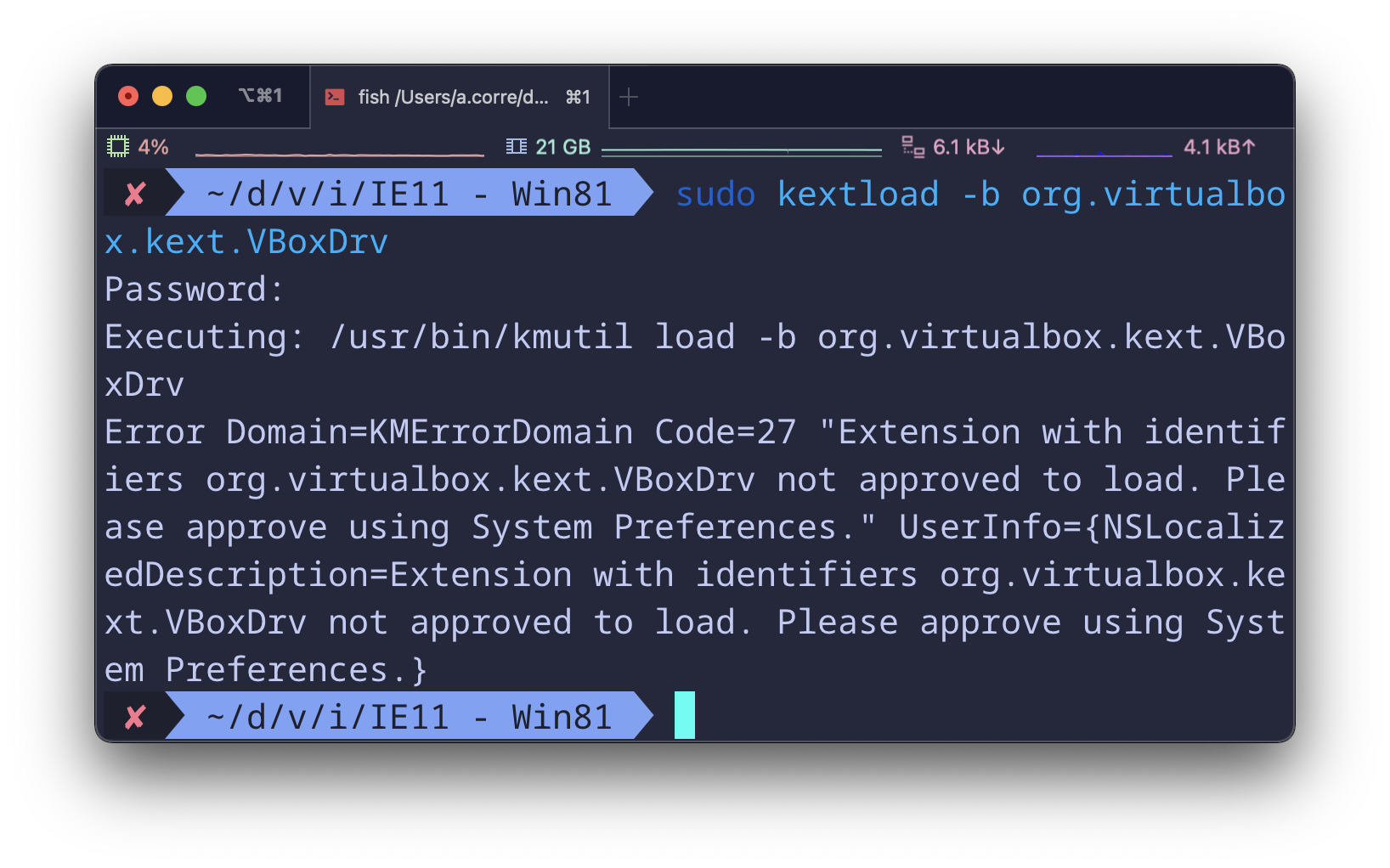Screen dimensions: 1390x868
Task: Click the cyan cursor at the bottom prompt
Action: click(x=684, y=715)
